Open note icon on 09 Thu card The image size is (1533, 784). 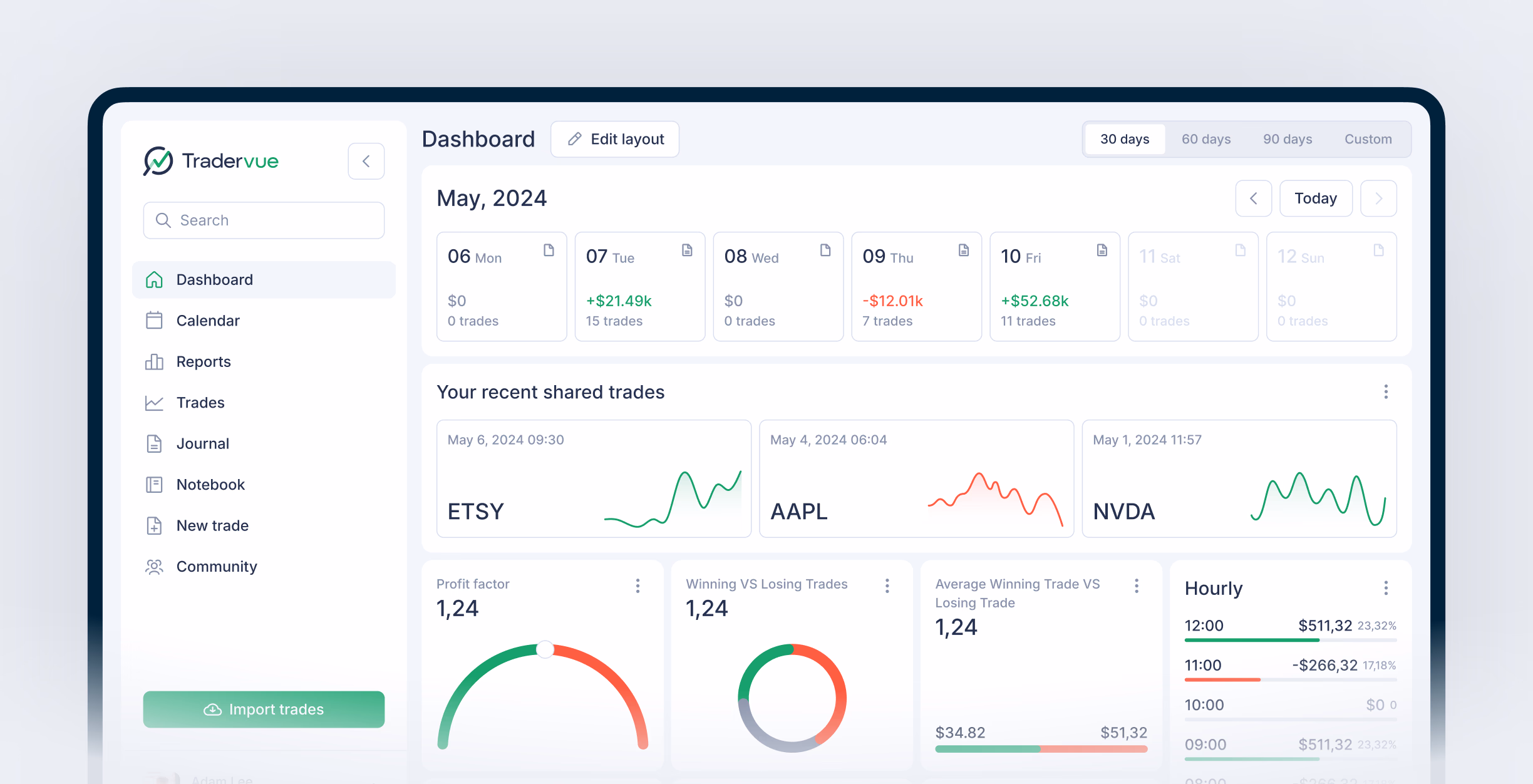click(964, 250)
